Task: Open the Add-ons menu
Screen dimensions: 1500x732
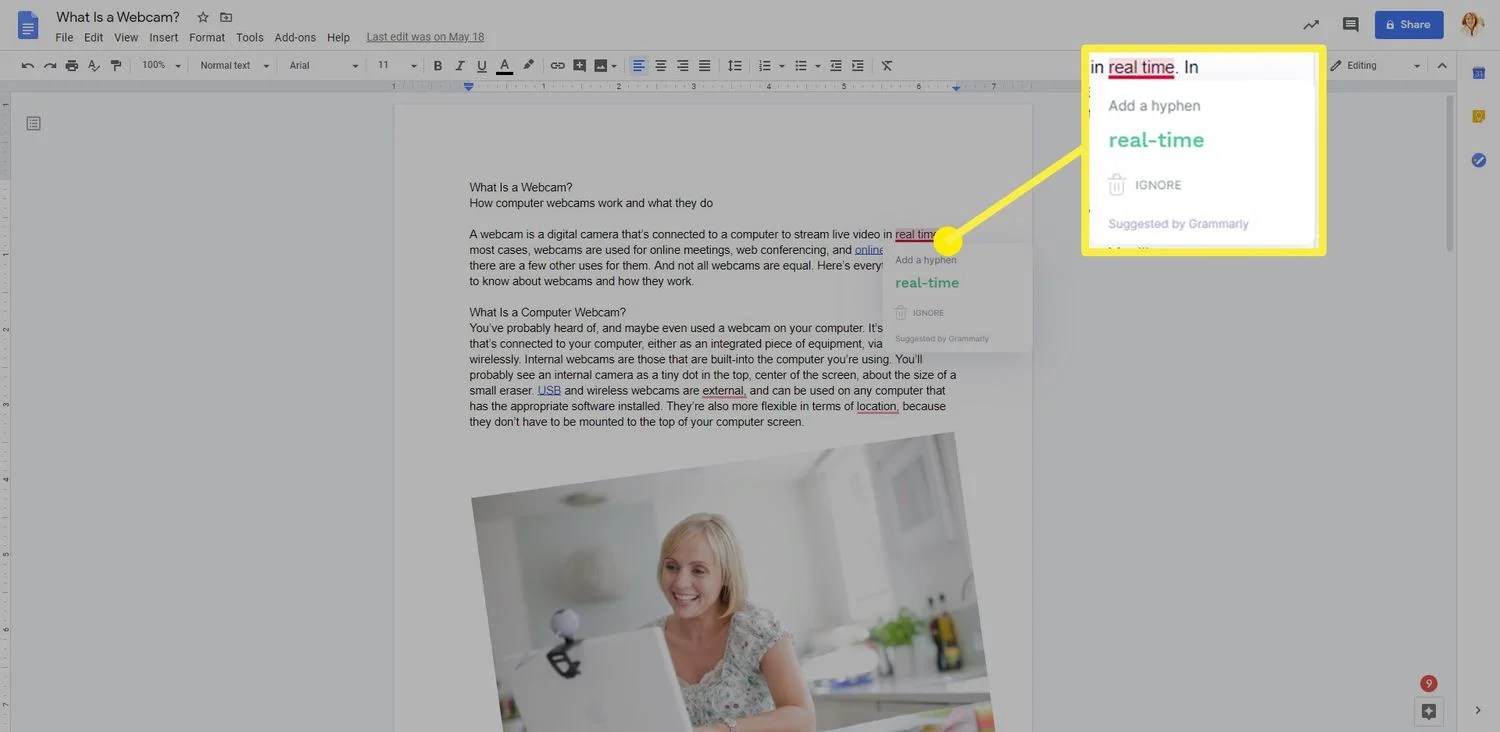Action: point(296,36)
